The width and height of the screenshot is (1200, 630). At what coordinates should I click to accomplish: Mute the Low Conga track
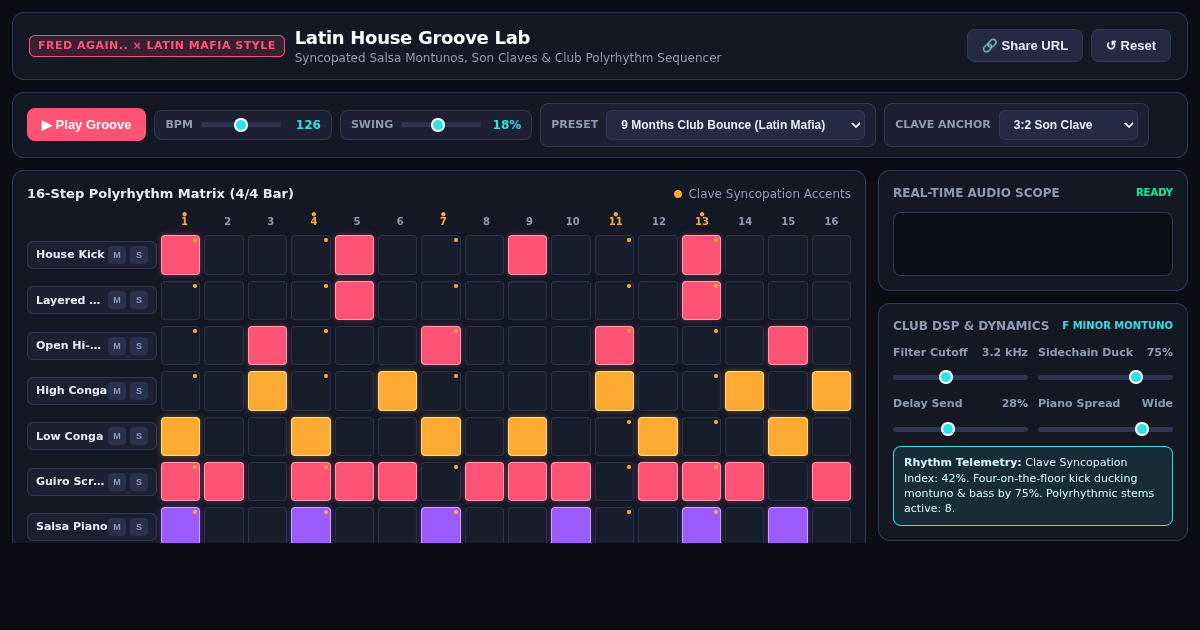(117, 436)
